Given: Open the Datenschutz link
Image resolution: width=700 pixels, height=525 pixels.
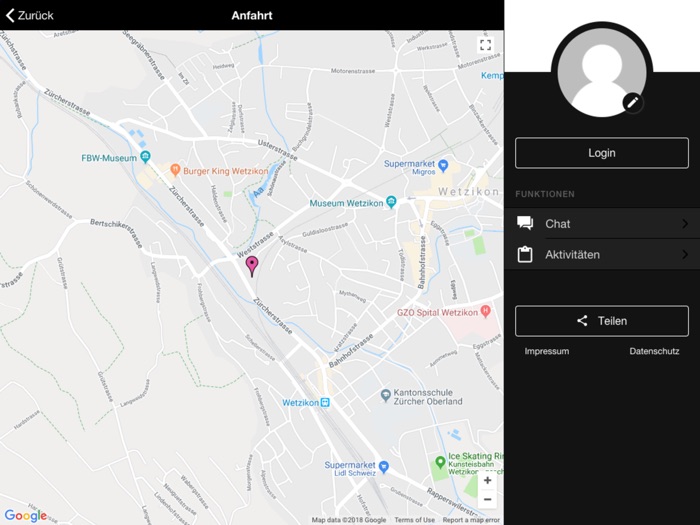Looking at the screenshot, I should coord(654,352).
